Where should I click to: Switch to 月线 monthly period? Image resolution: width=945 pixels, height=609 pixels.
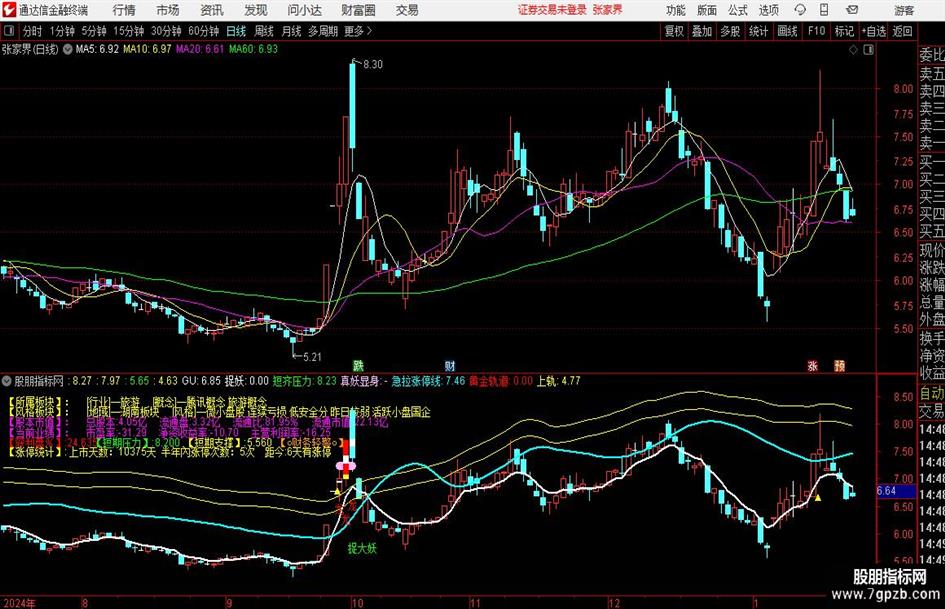tap(291, 31)
